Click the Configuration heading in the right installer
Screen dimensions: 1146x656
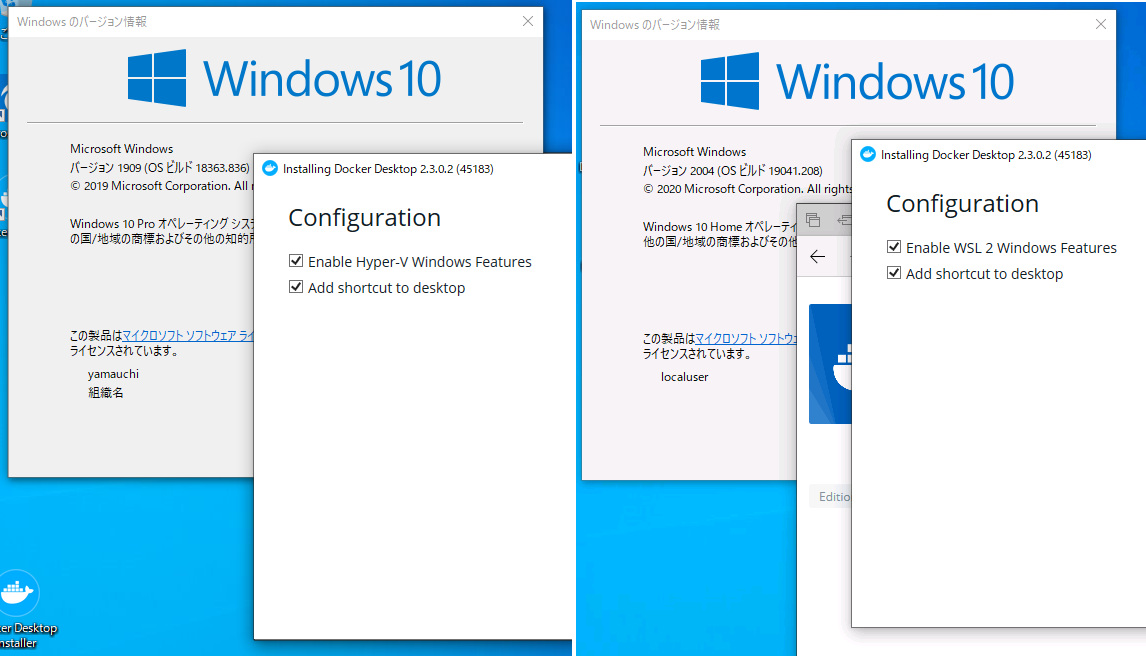pyautogui.click(x=962, y=203)
